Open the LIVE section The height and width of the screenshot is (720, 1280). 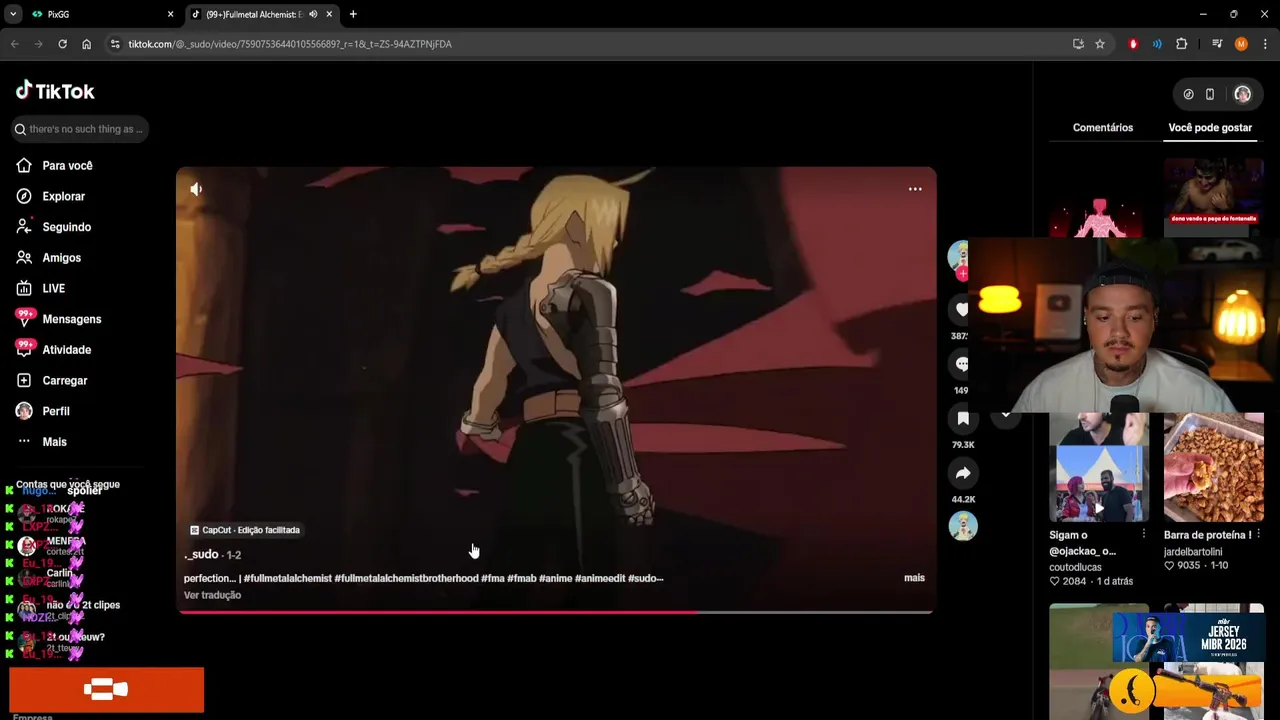pos(53,289)
